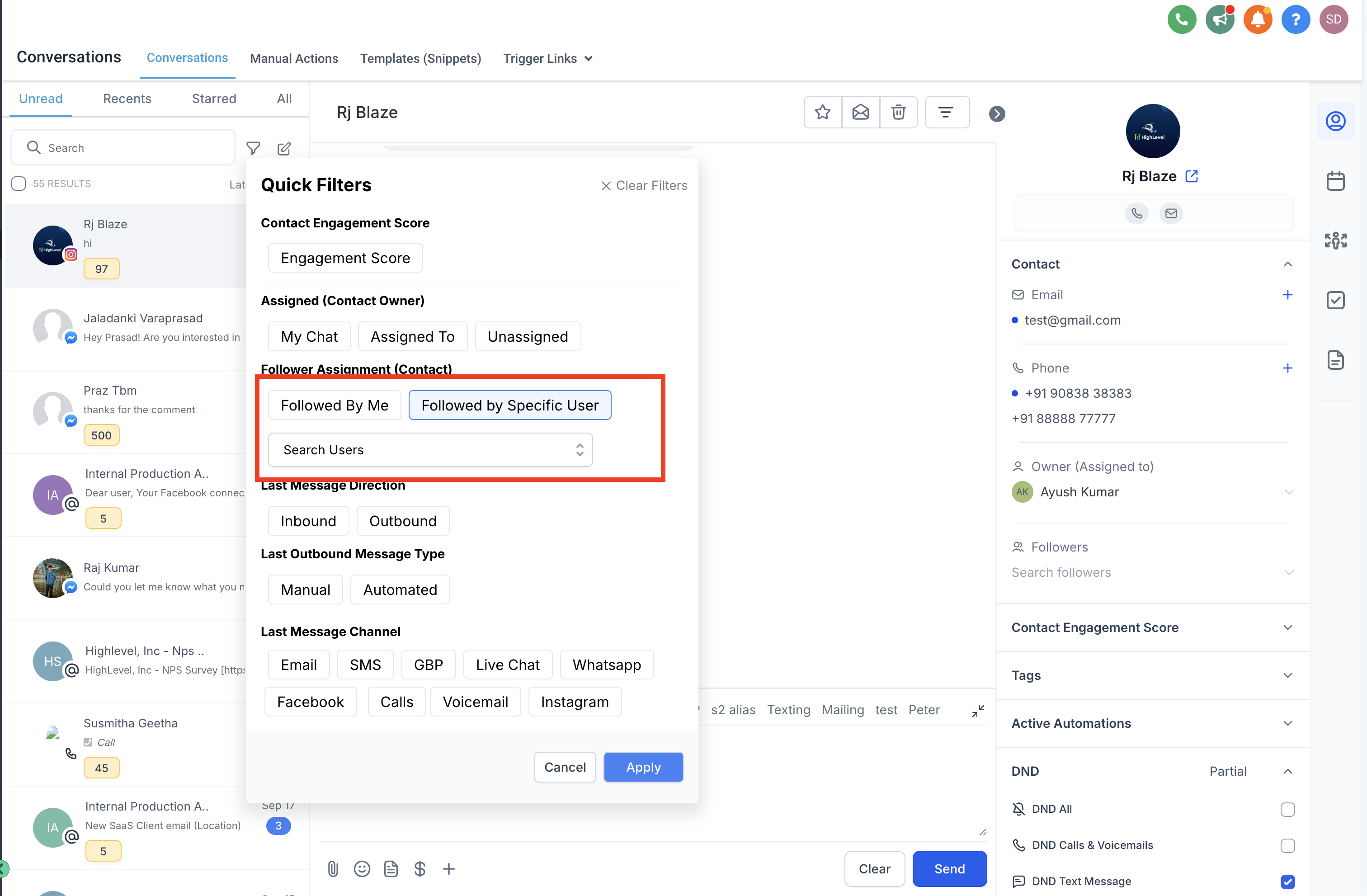1367x896 pixels.
Task: Mark conversation as read envelope icon
Action: point(860,112)
